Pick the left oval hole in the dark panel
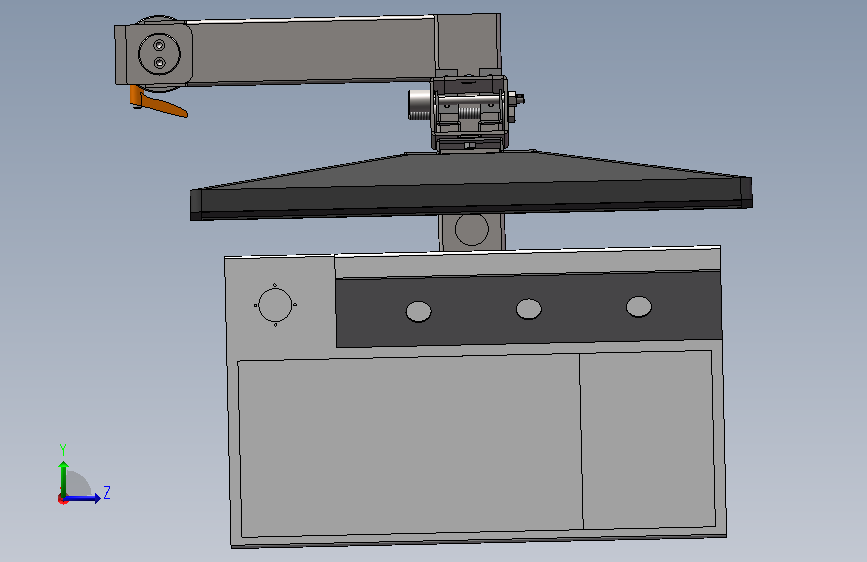 click(x=419, y=311)
